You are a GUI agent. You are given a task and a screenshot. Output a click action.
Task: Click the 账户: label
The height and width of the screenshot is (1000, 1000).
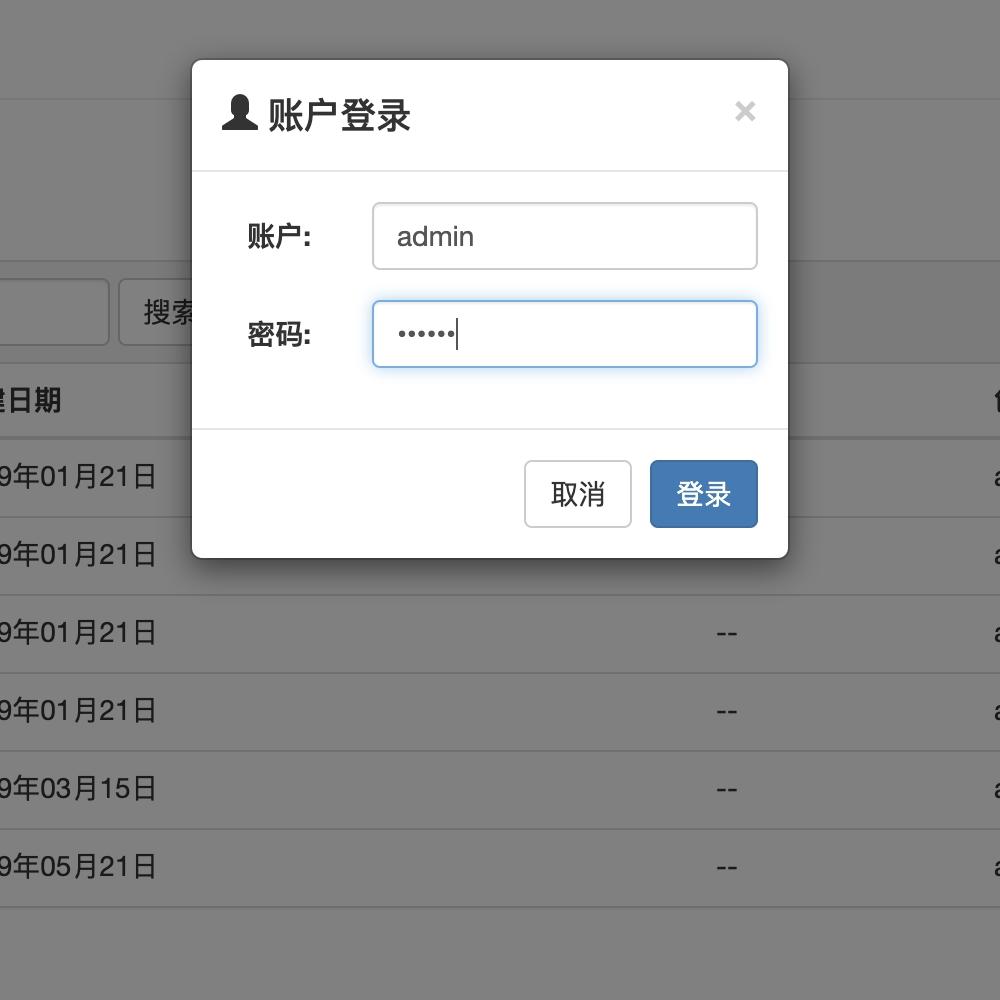point(279,236)
